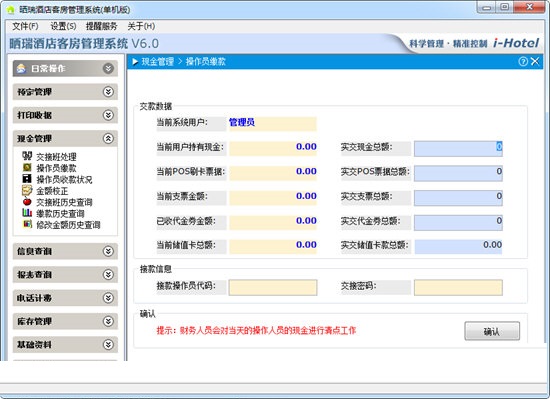Click the 实交储值卡款总额 field
Image resolution: width=550 pixels, height=399 pixels.
click(458, 246)
